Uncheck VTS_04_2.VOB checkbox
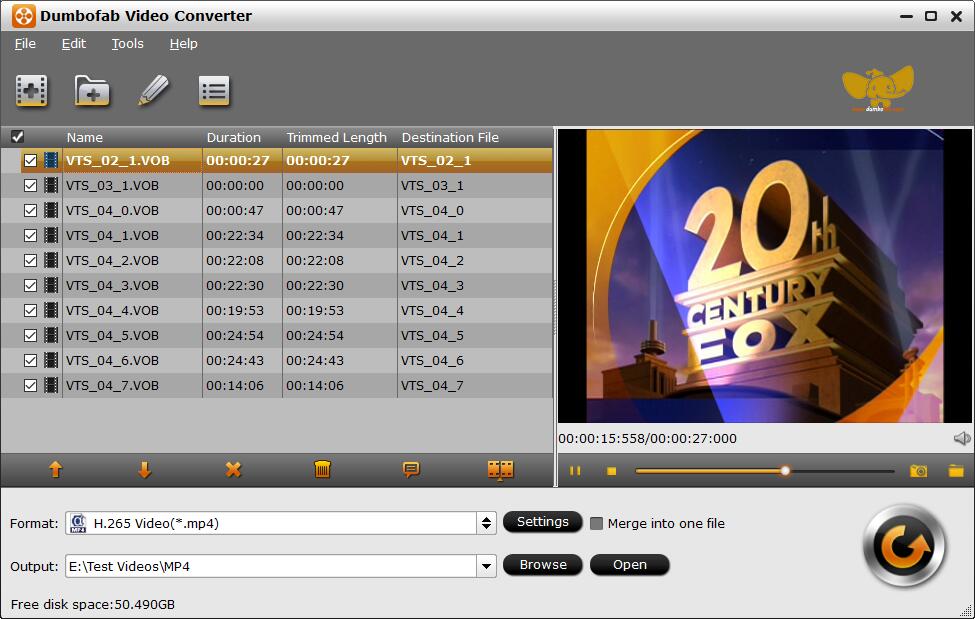The height and width of the screenshot is (619, 975). click(x=30, y=260)
